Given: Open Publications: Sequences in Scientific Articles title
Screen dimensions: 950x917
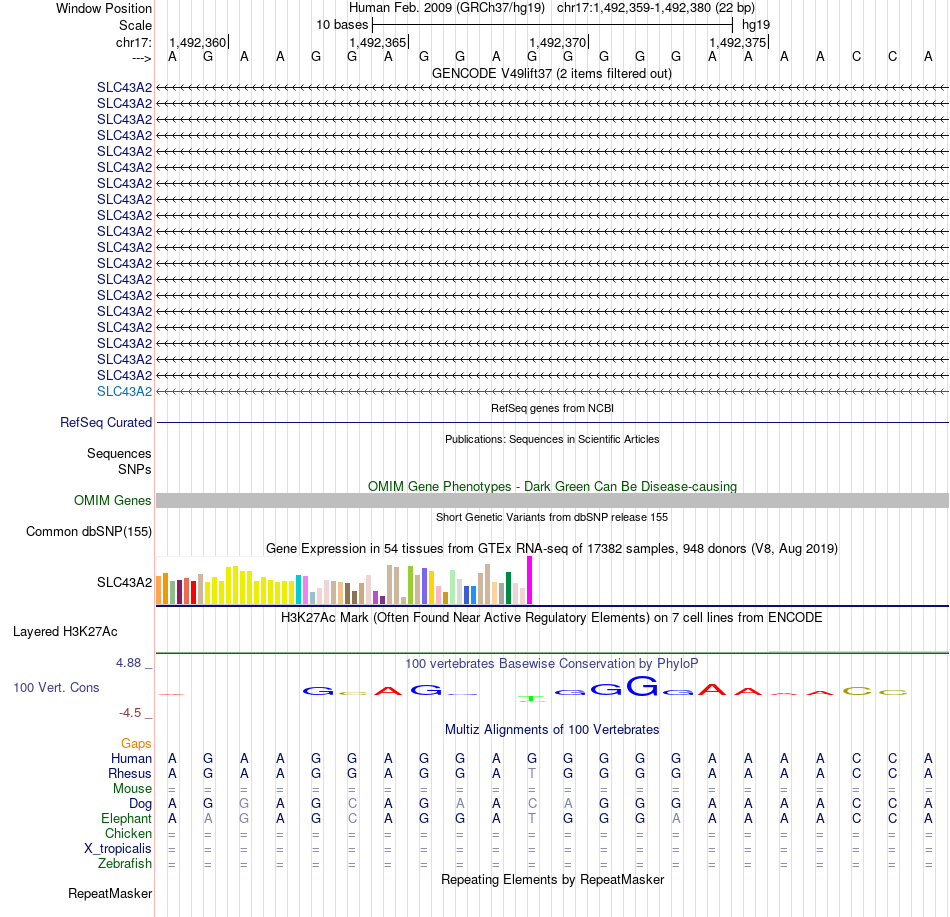Looking at the screenshot, I should coord(552,439).
